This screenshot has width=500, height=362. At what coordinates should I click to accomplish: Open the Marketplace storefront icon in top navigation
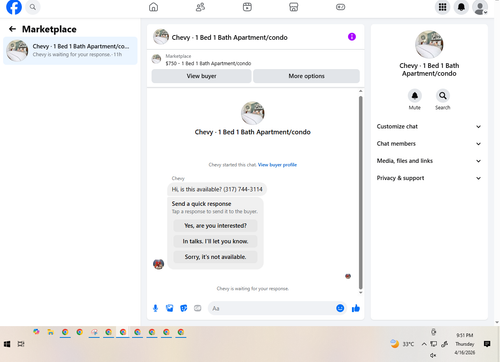294,7
